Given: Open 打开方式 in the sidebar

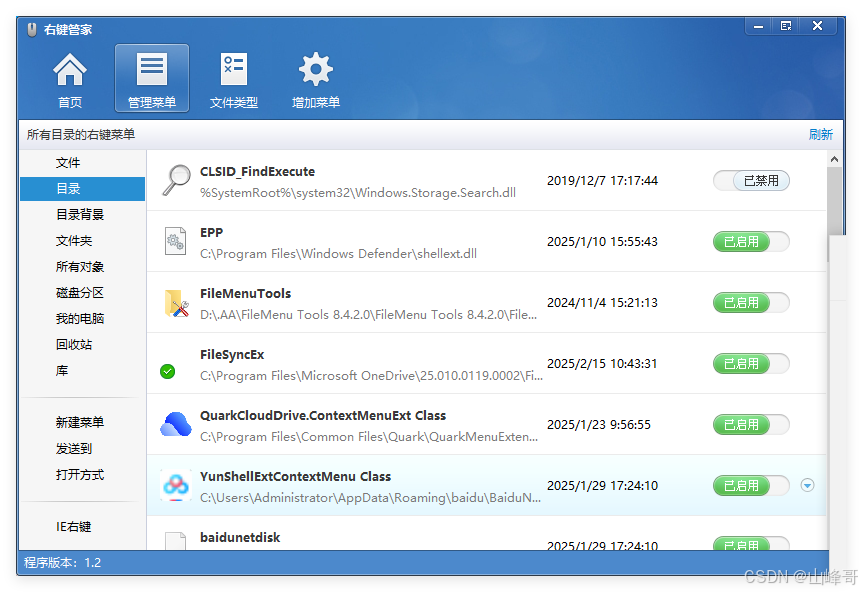Looking at the screenshot, I should click(82, 475).
